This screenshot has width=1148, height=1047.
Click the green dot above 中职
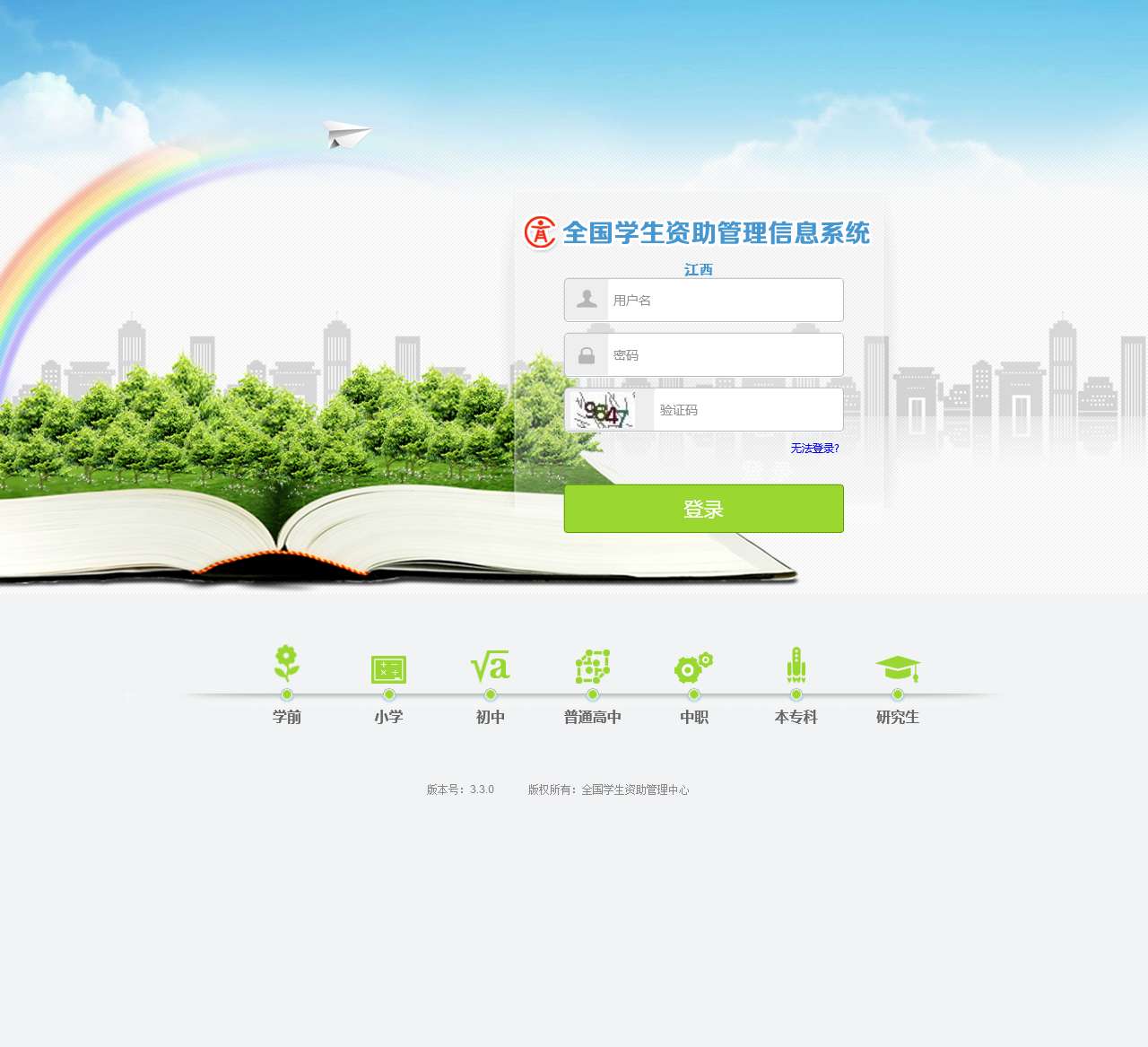[x=692, y=693]
